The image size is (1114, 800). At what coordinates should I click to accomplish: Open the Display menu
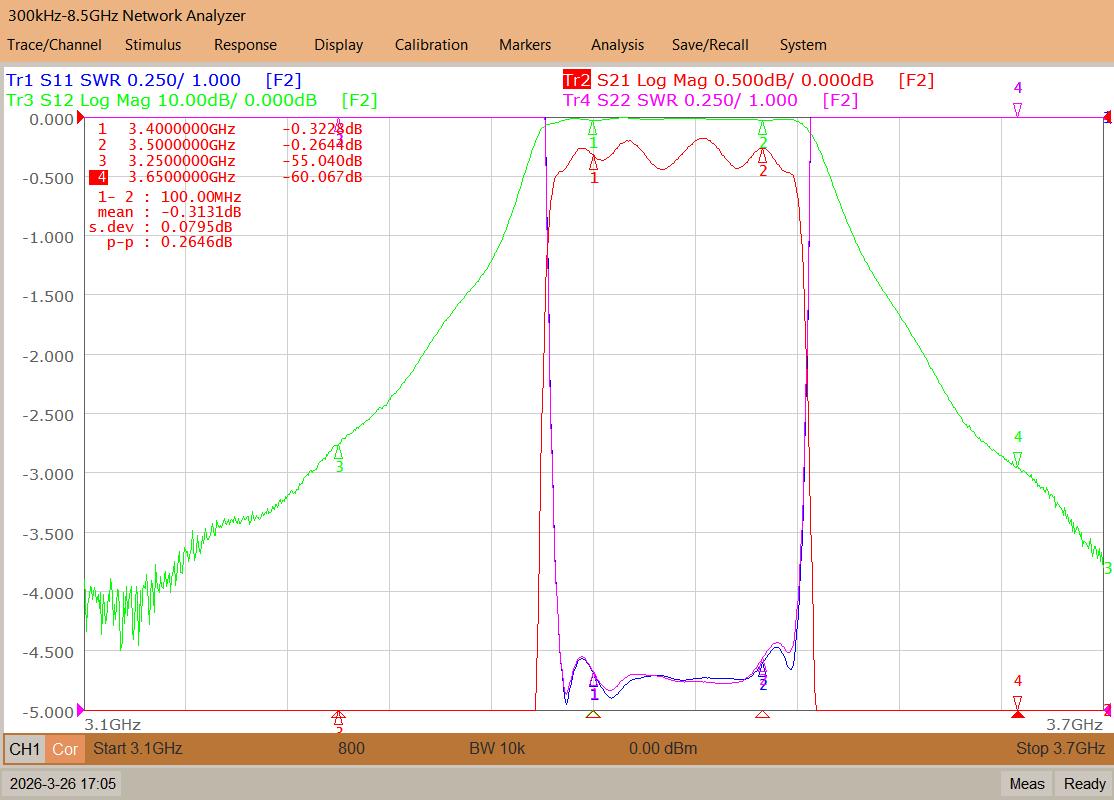338,45
